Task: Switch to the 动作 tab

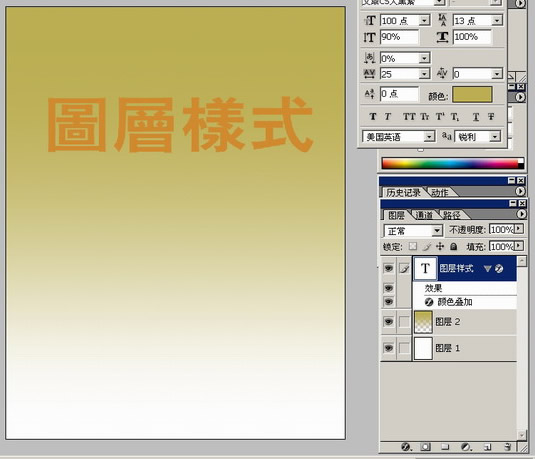Action: coord(440,193)
